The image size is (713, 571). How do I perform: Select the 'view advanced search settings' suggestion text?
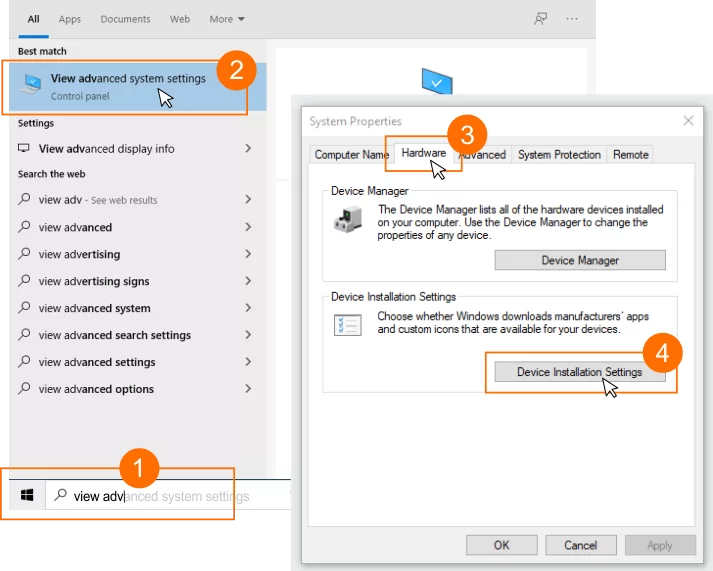(115, 335)
